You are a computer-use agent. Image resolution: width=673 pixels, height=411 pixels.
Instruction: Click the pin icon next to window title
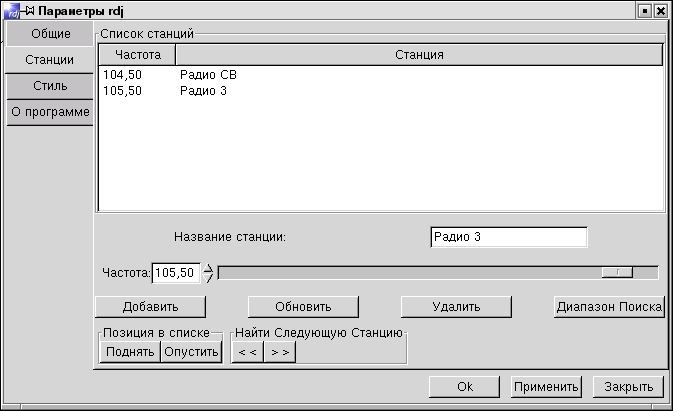point(30,10)
